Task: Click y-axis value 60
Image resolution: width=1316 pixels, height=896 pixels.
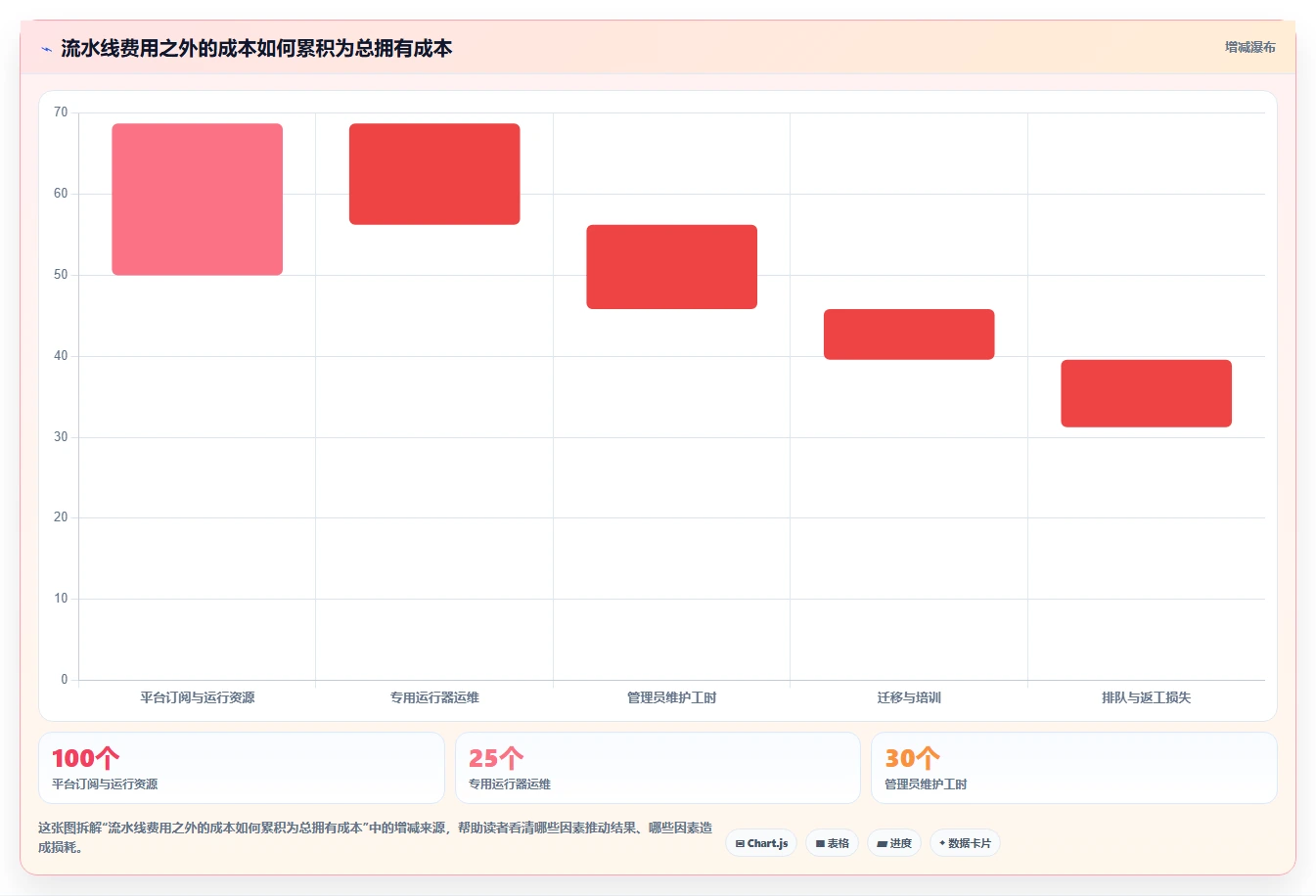Action: click(x=61, y=194)
